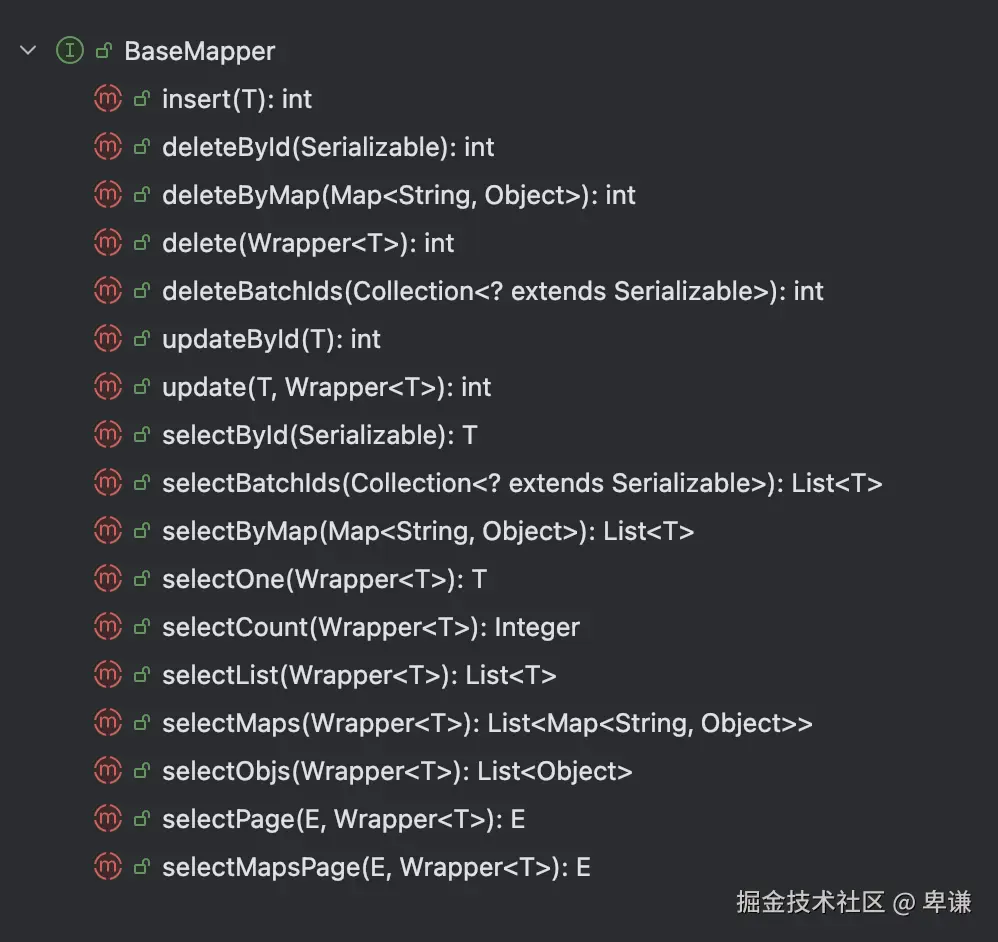Click the BaseMapper interface icon
Image resolution: width=998 pixels, height=942 pixels.
[x=69, y=50]
